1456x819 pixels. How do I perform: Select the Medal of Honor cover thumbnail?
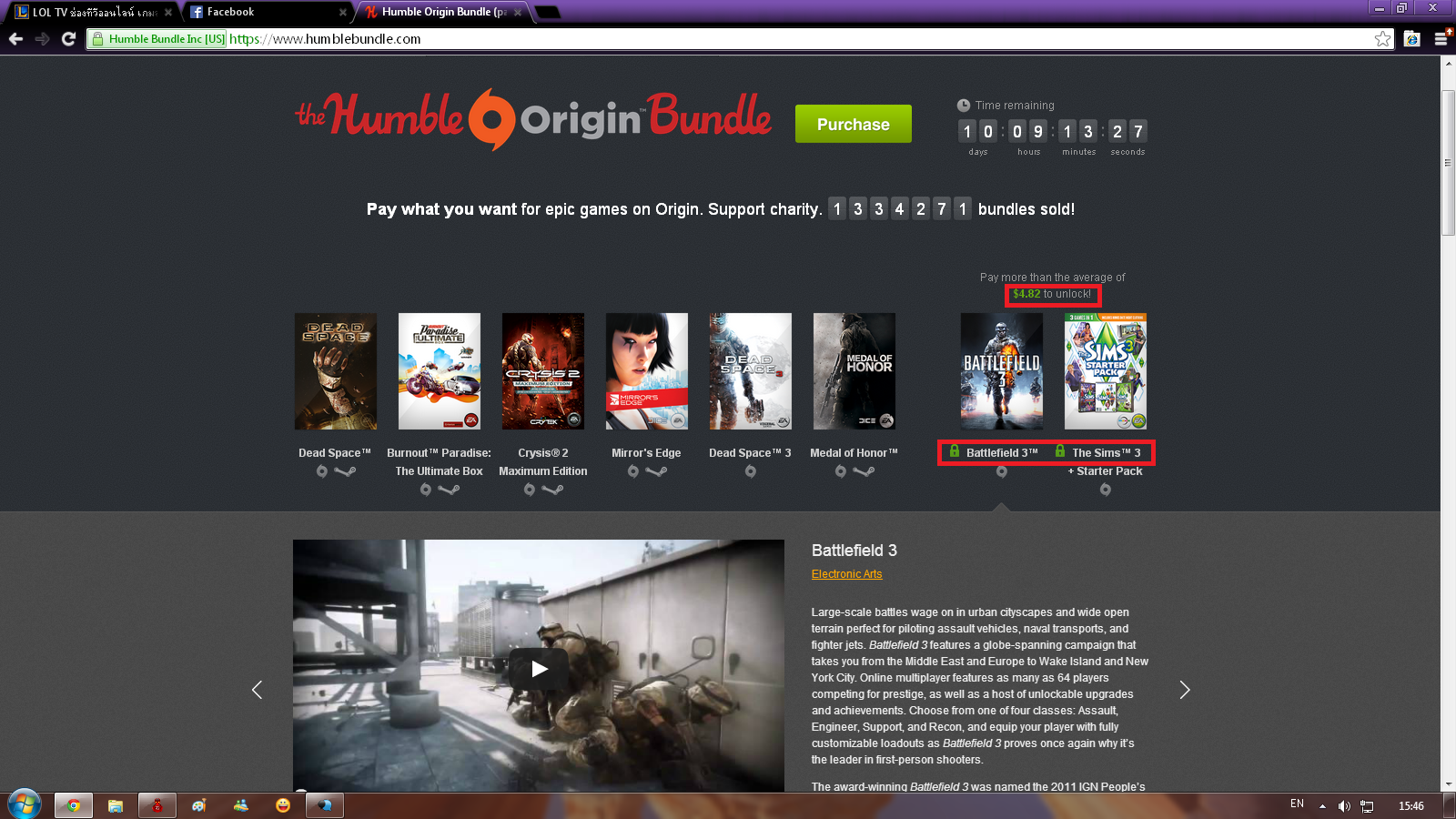click(854, 371)
